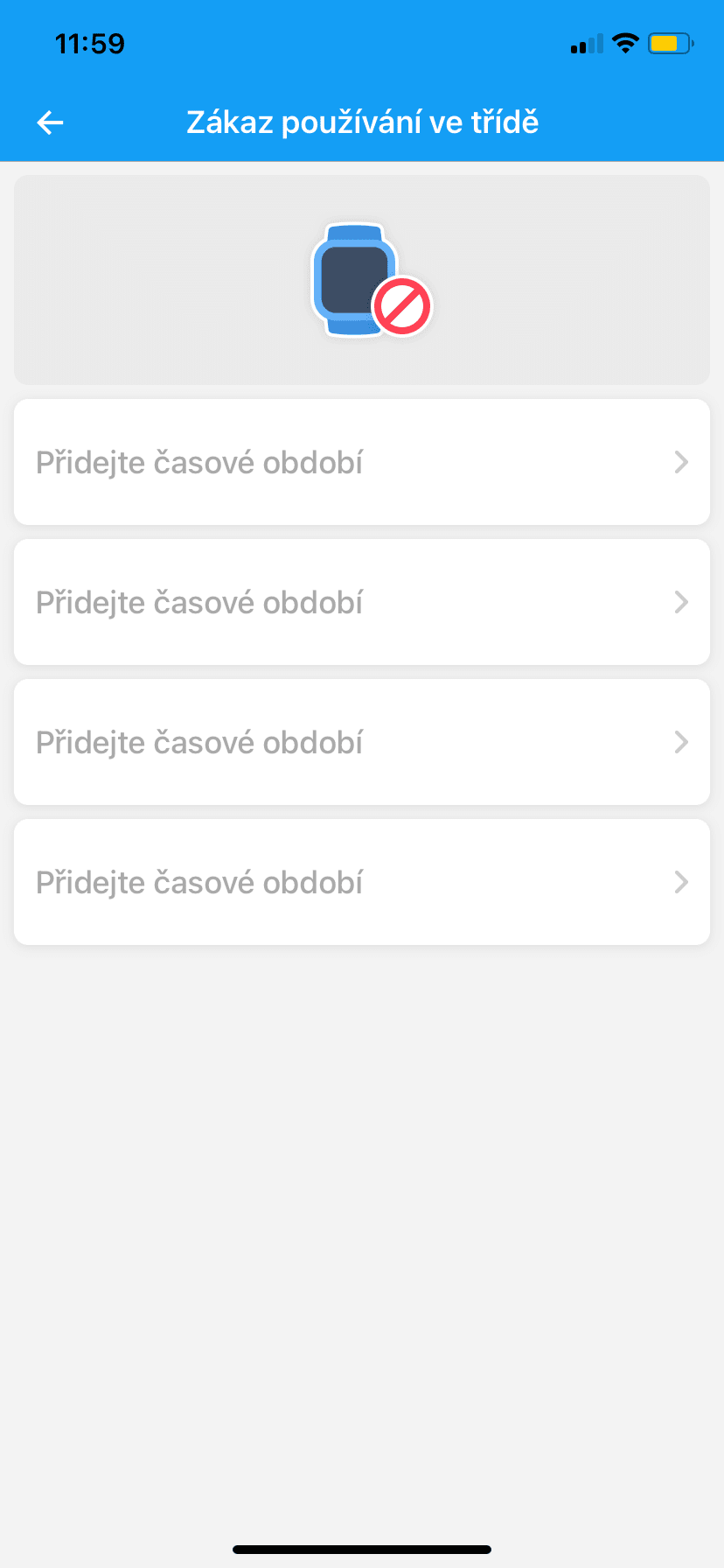Expand the first time period row chevron
The height and width of the screenshot is (1568, 724).
tap(681, 462)
